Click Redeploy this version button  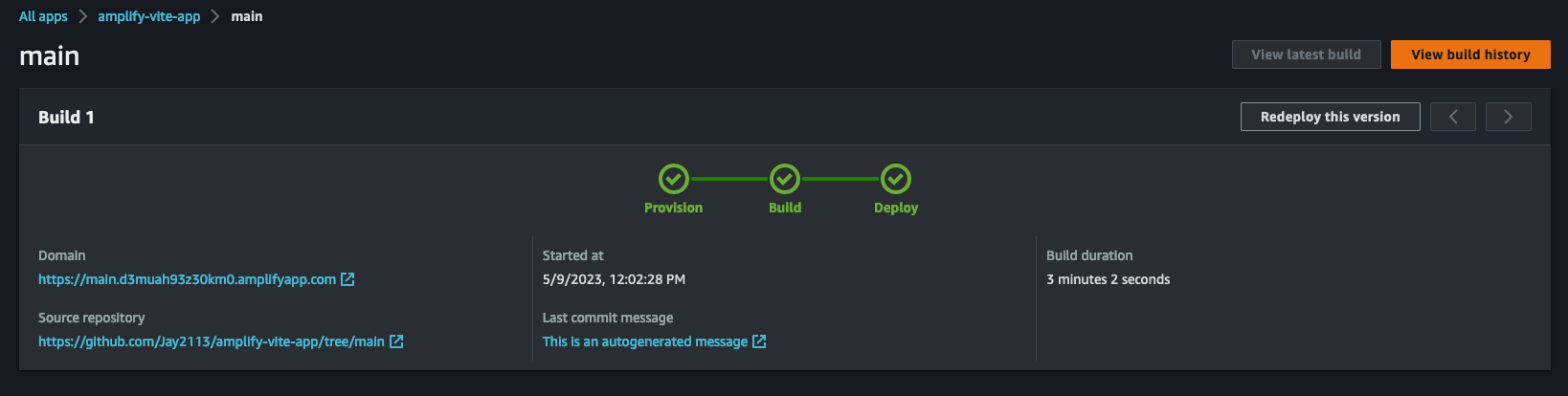point(1331,117)
